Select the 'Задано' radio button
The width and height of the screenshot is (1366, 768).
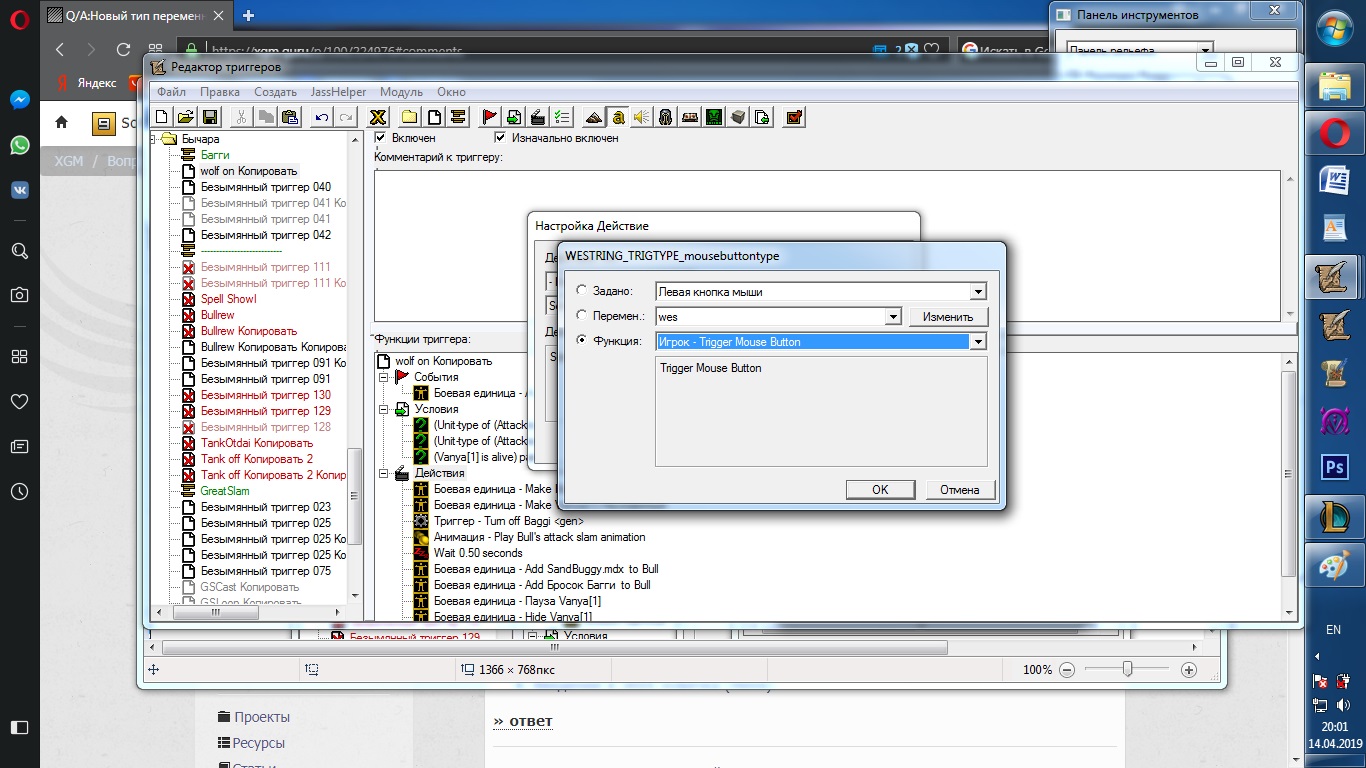[582, 291]
